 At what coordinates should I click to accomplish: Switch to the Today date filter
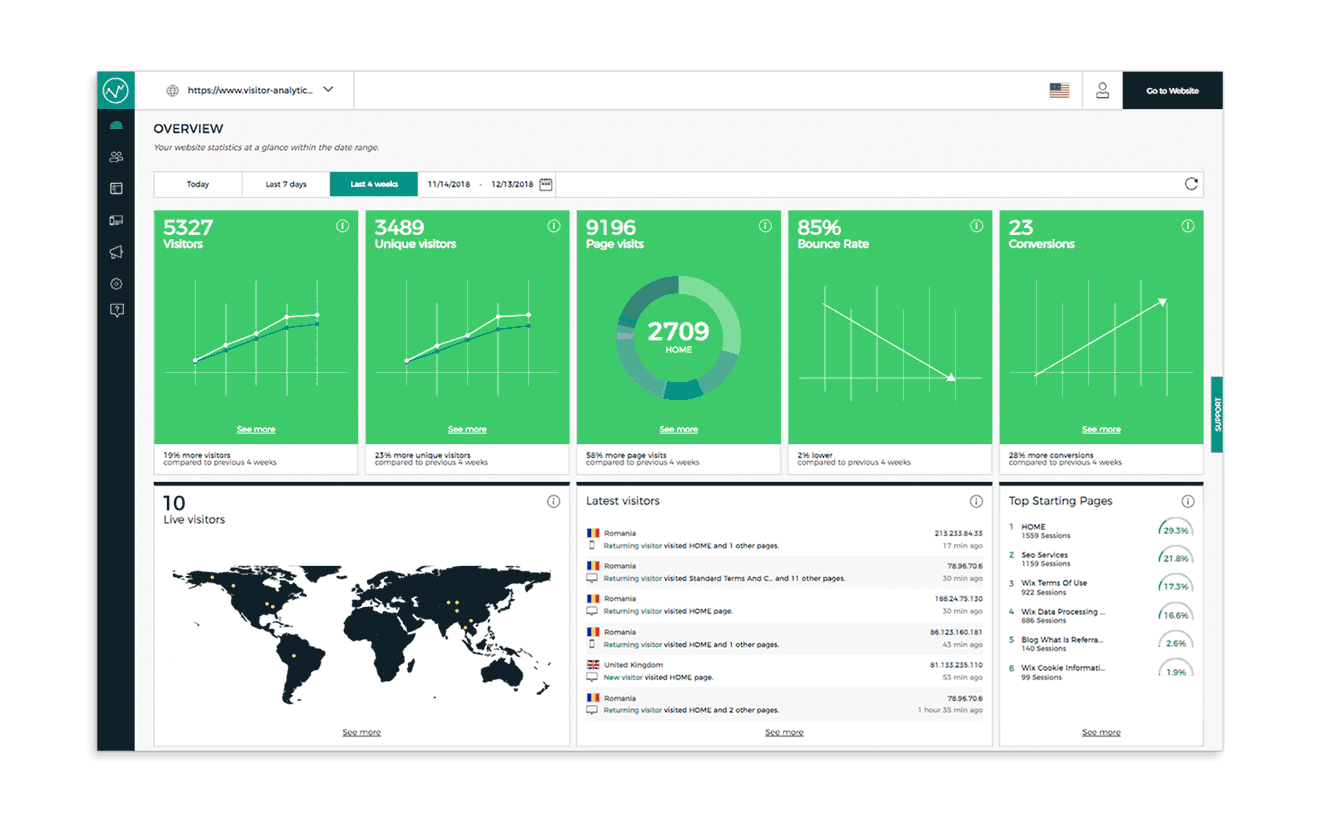[x=197, y=184]
